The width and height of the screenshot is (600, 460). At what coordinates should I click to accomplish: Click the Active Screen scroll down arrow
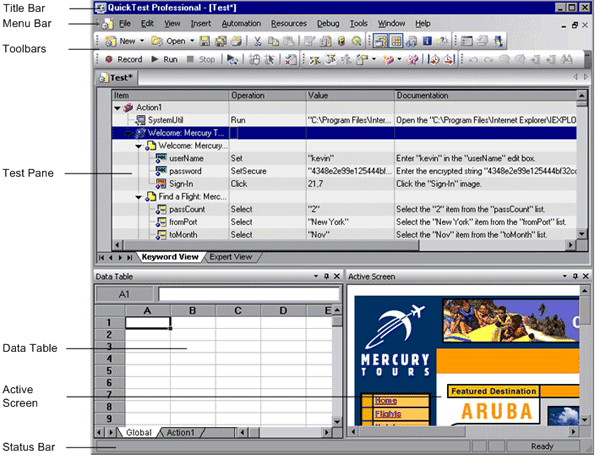coord(584,420)
